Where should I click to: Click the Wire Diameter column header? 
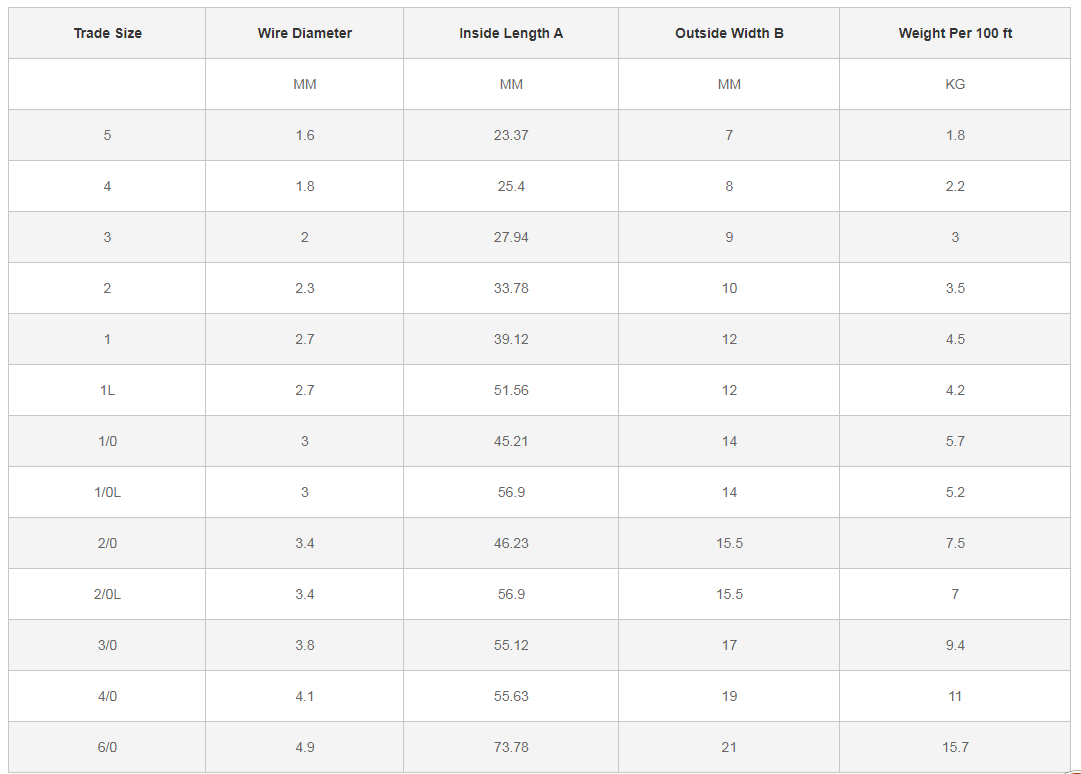305,33
